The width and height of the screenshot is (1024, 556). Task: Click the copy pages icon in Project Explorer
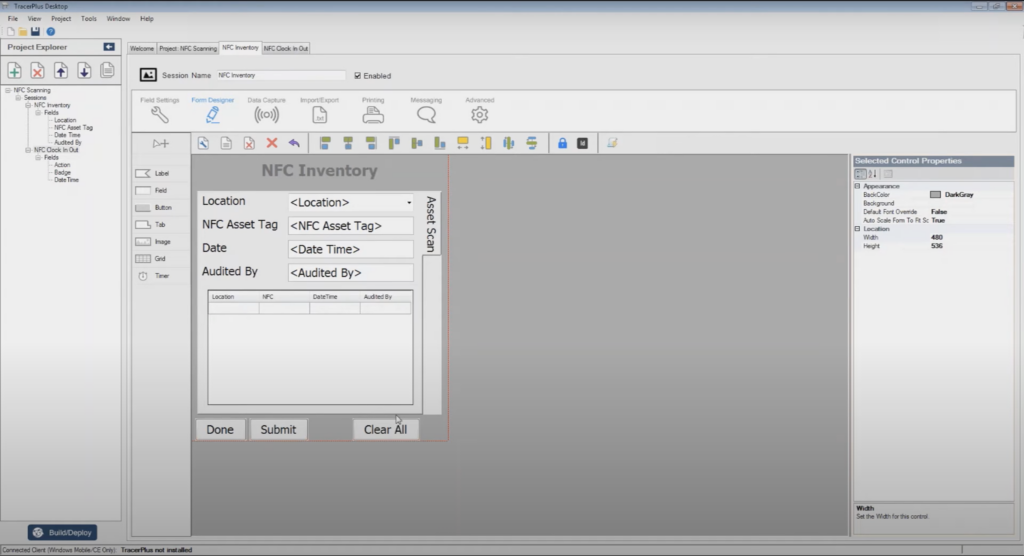point(108,71)
